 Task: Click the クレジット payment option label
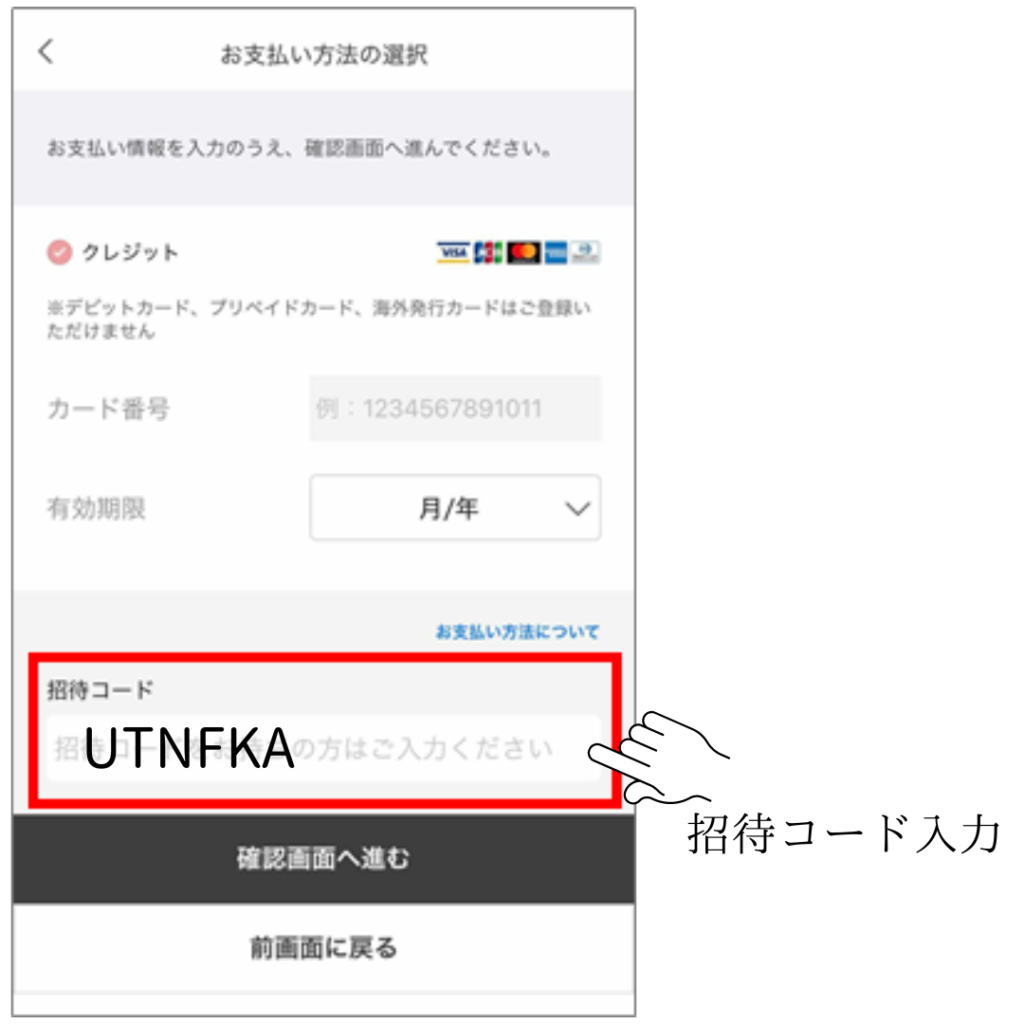129,253
